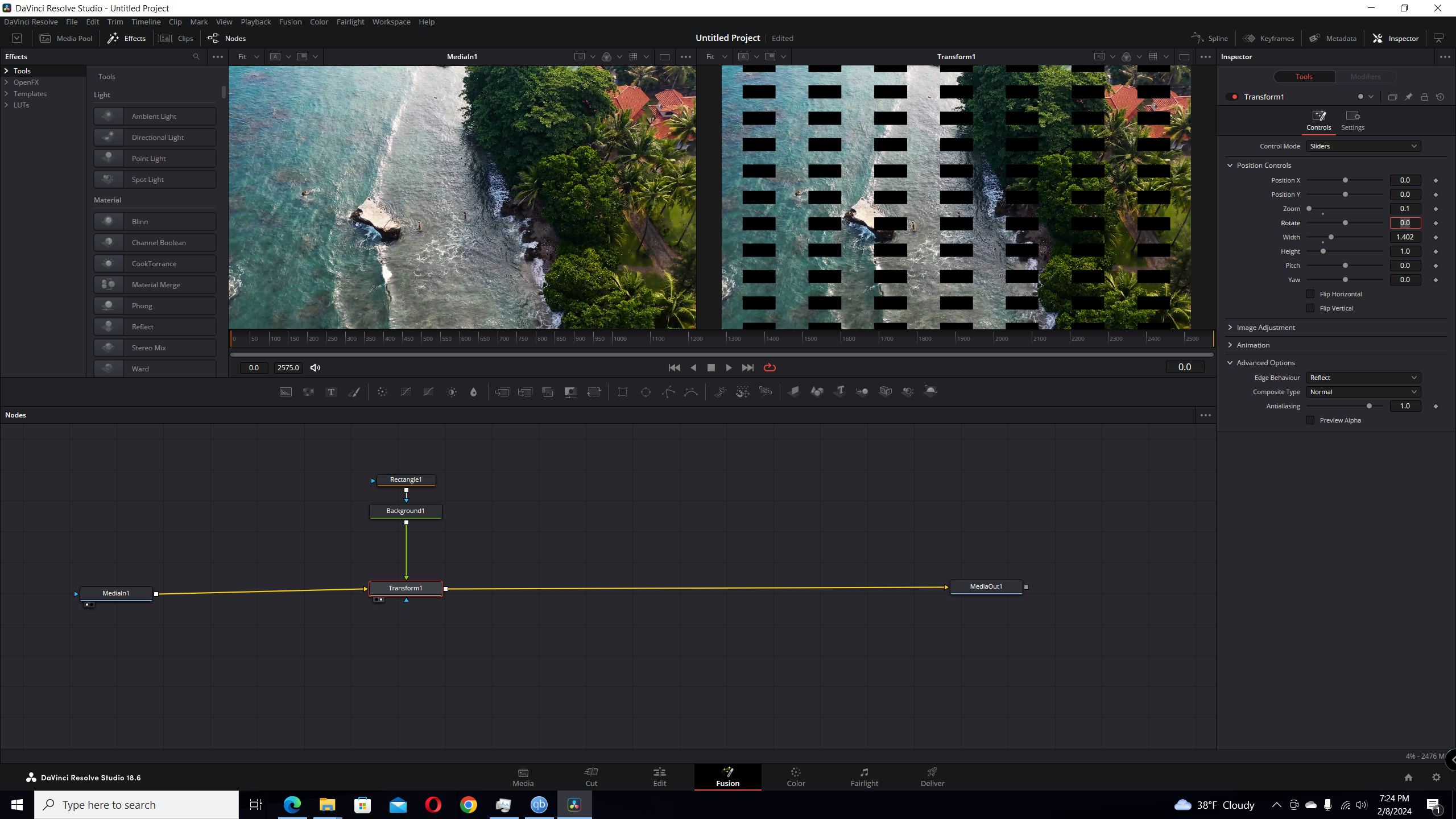
Task: Add a Blur node (droplet icon)
Action: (473, 392)
